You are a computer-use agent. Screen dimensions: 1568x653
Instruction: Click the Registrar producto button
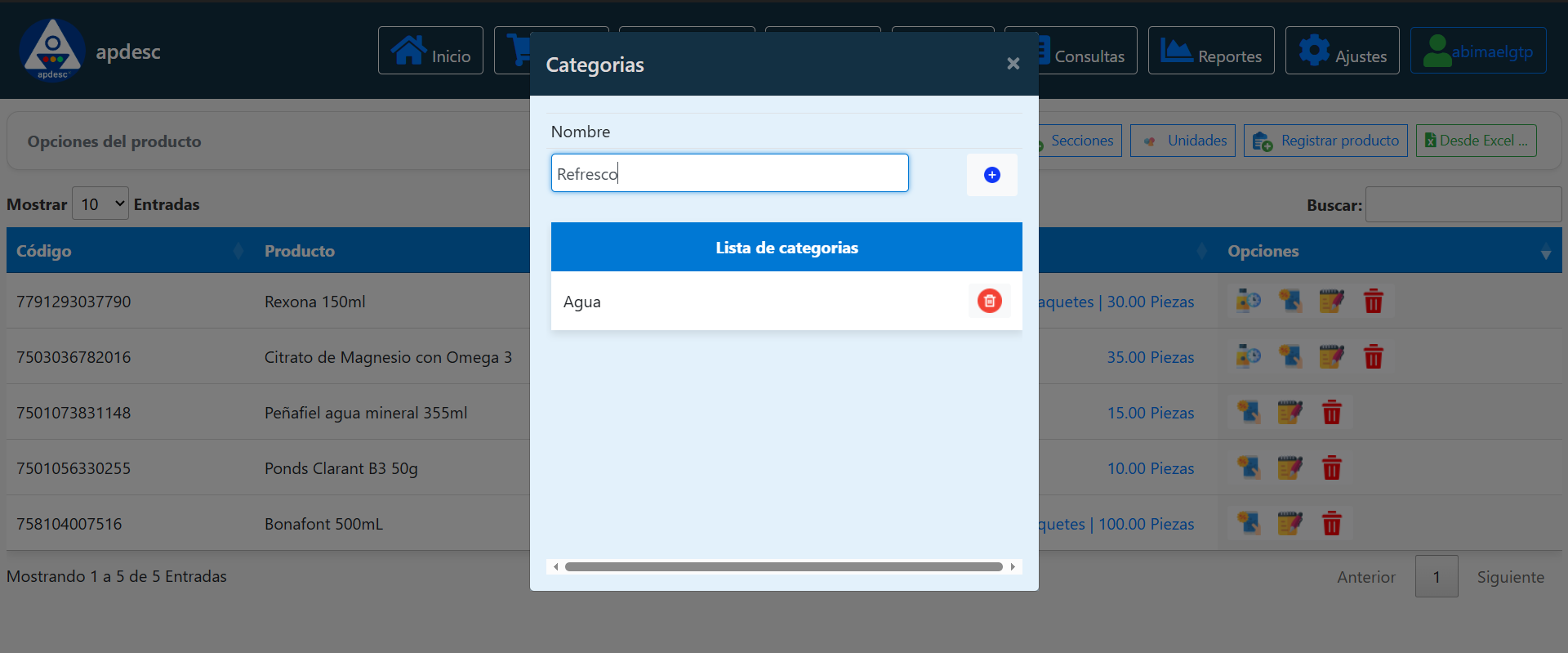tap(1325, 141)
